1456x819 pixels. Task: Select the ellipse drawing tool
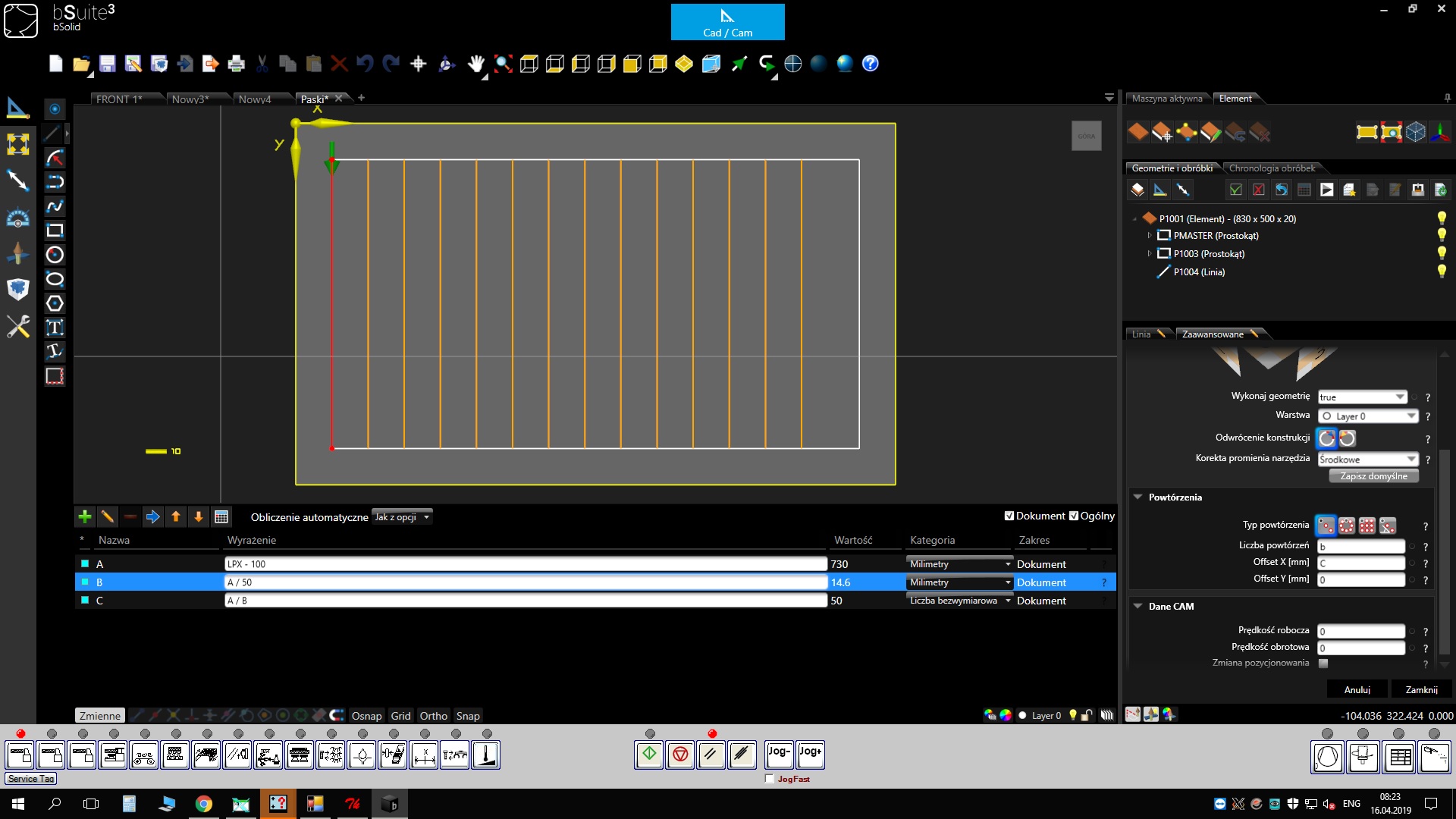point(55,279)
